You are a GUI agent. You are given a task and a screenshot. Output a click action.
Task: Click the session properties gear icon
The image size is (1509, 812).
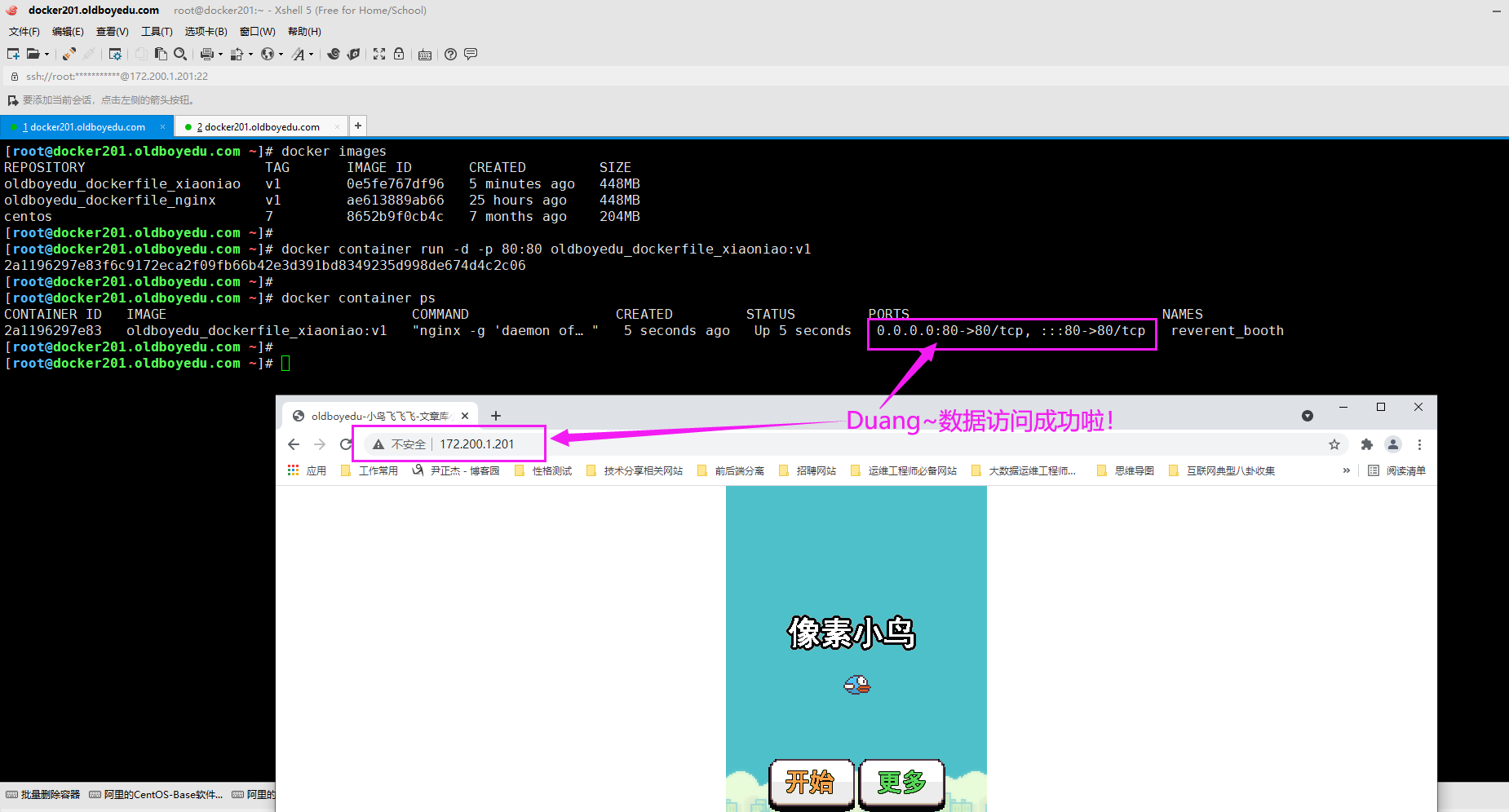coord(115,54)
